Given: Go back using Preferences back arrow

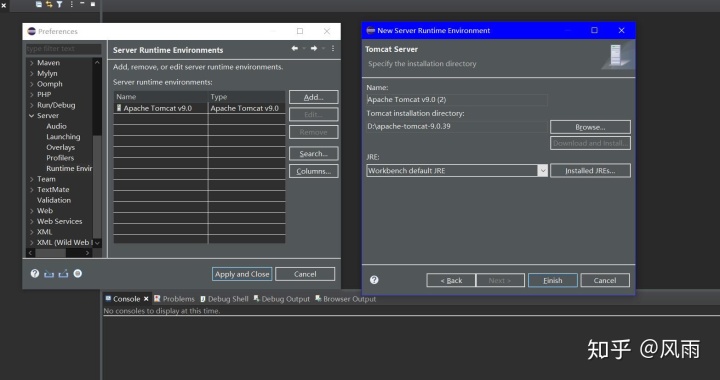Looking at the screenshot, I should click(294, 48).
